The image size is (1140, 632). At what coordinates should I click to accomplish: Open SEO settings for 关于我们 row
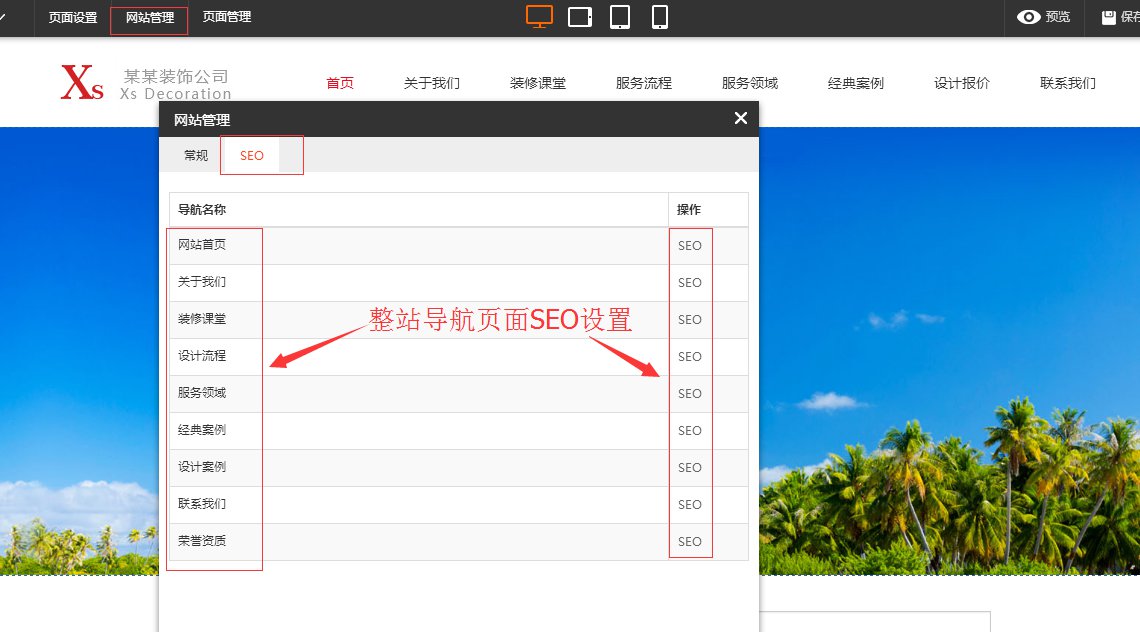pyautogui.click(x=690, y=283)
